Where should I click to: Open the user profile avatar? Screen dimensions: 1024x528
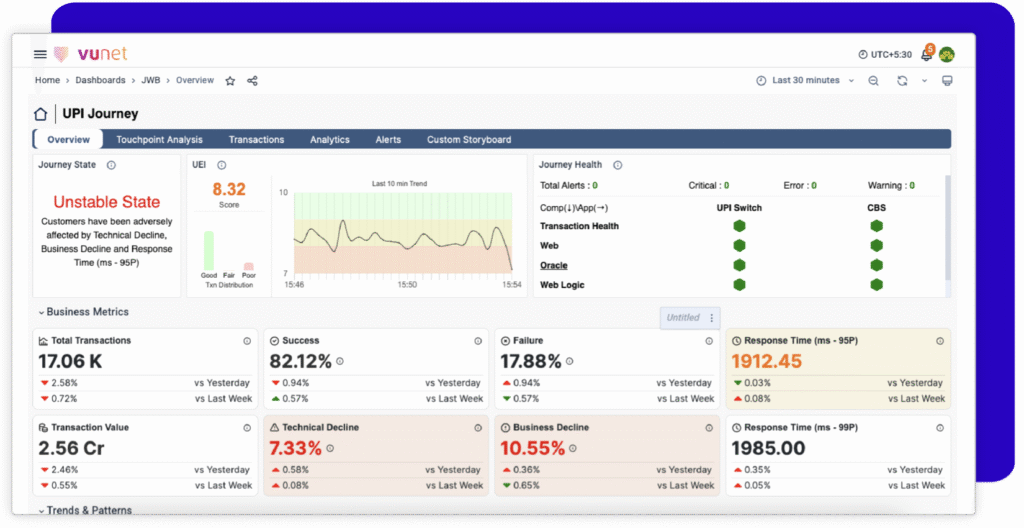click(x=946, y=54)
